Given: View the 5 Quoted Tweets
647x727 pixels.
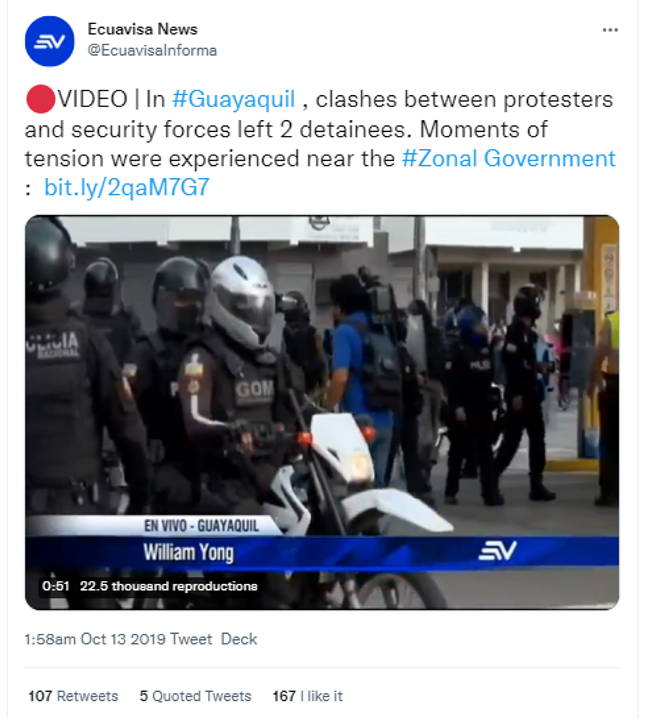Looking at the screenshot, I should pos(195,696).
